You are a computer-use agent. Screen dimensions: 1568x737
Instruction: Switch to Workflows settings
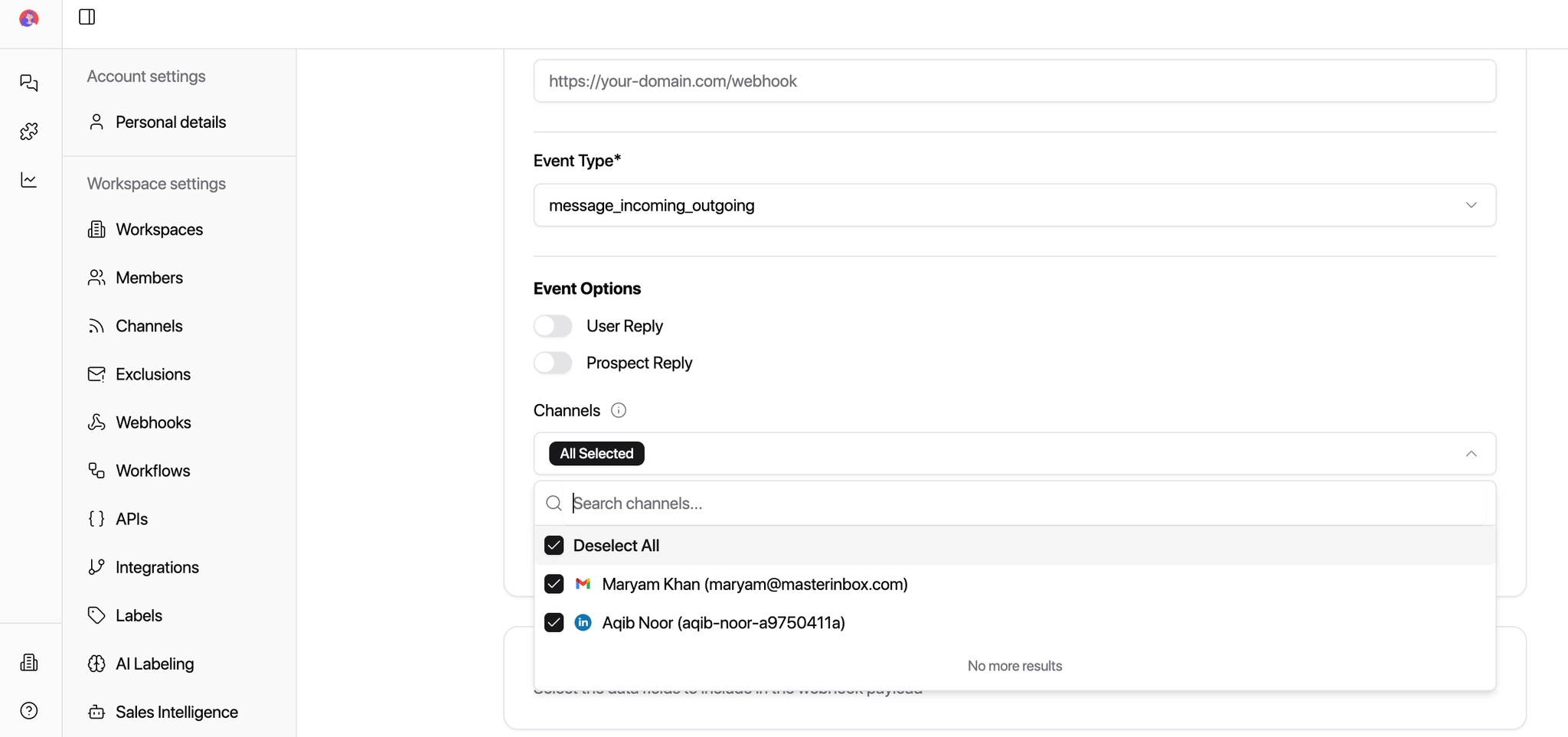pos(152,470)
